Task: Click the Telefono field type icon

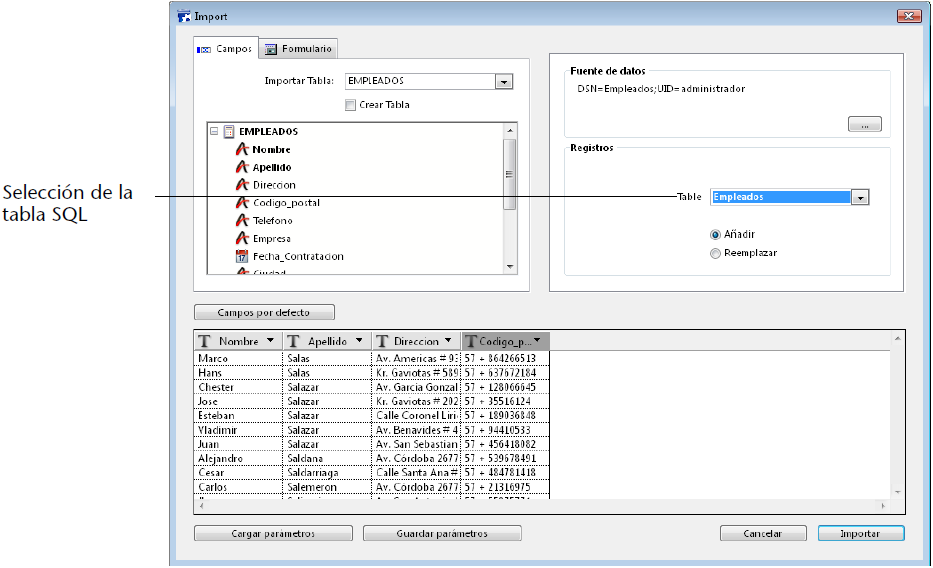Action: (x=241, y=221)
